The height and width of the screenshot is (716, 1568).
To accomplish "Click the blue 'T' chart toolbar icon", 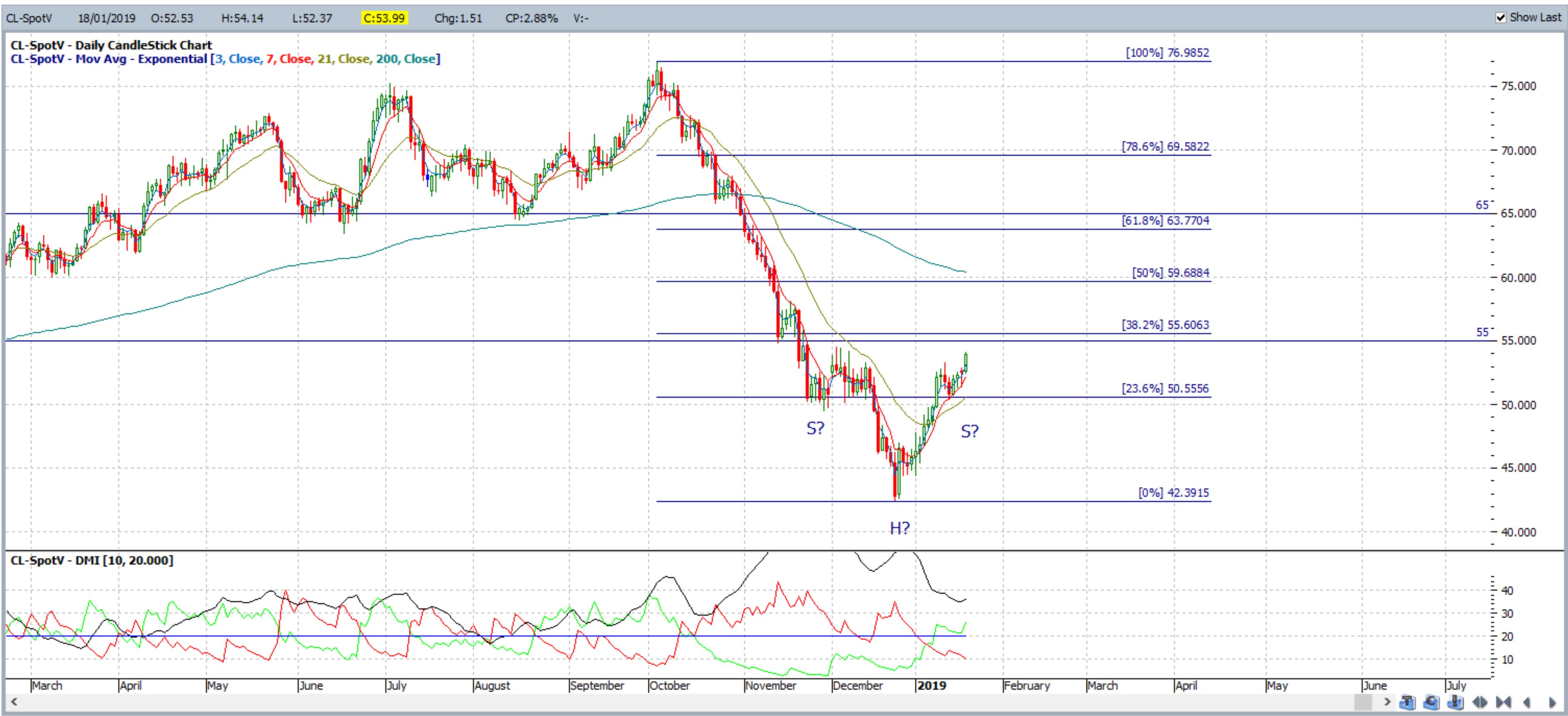I will 1407,702.
